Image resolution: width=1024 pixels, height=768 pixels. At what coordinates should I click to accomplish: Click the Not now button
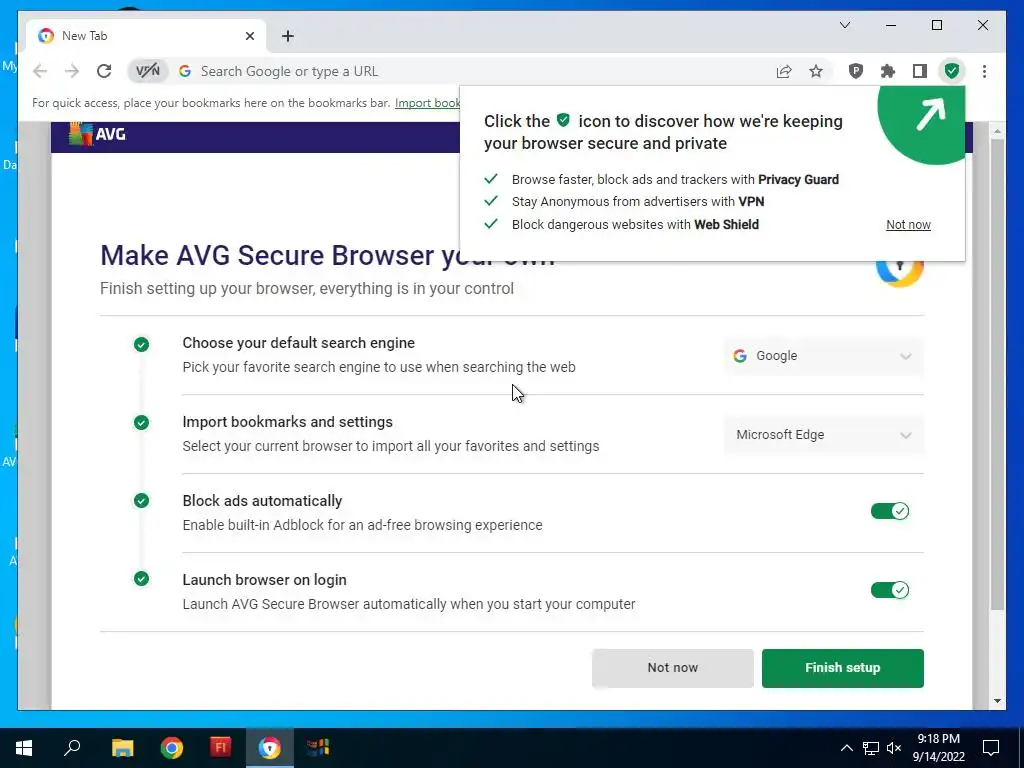coord(673,667)
